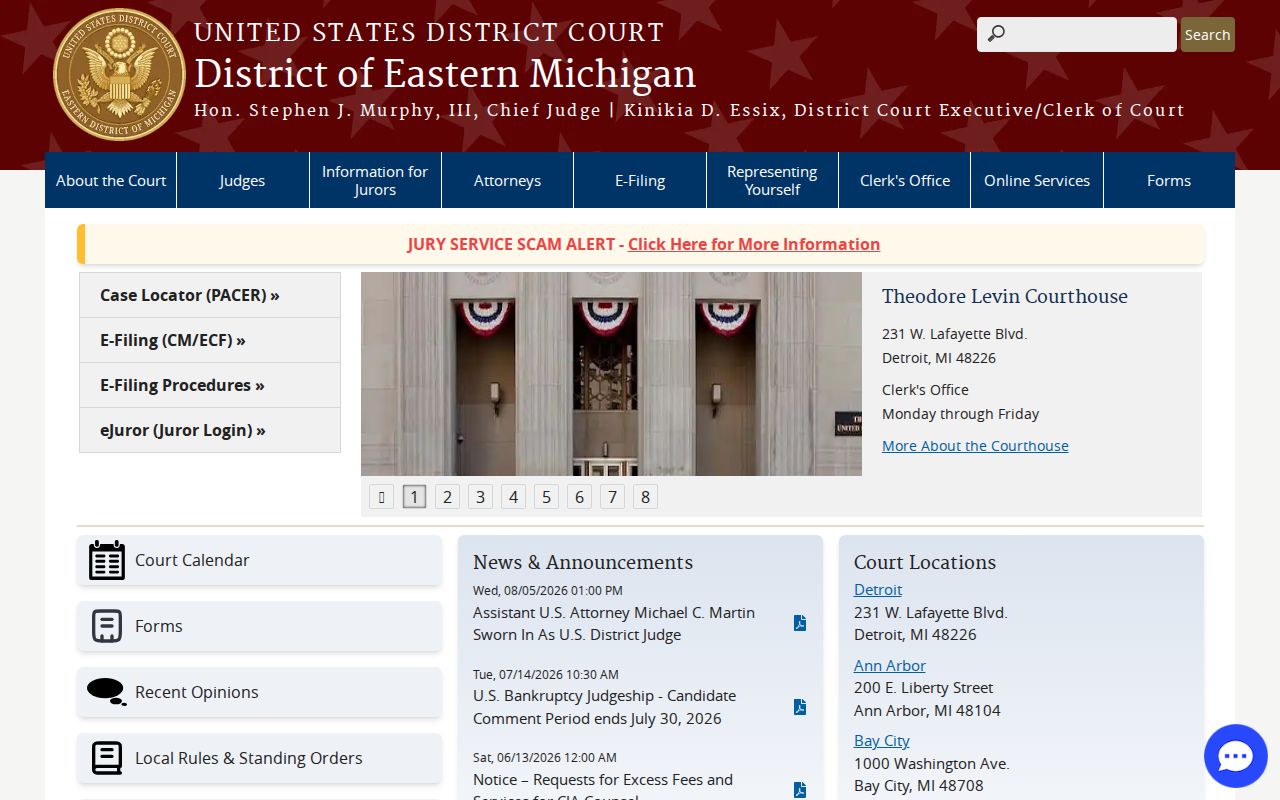1280x800 pixels.
Task: Open Information for Jurors menu
Action: (375, 180)
